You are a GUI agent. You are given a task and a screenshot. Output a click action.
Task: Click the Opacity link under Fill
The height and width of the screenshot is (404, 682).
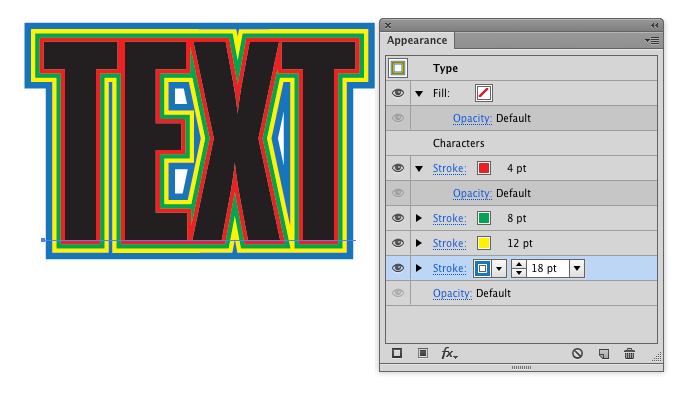472,119
